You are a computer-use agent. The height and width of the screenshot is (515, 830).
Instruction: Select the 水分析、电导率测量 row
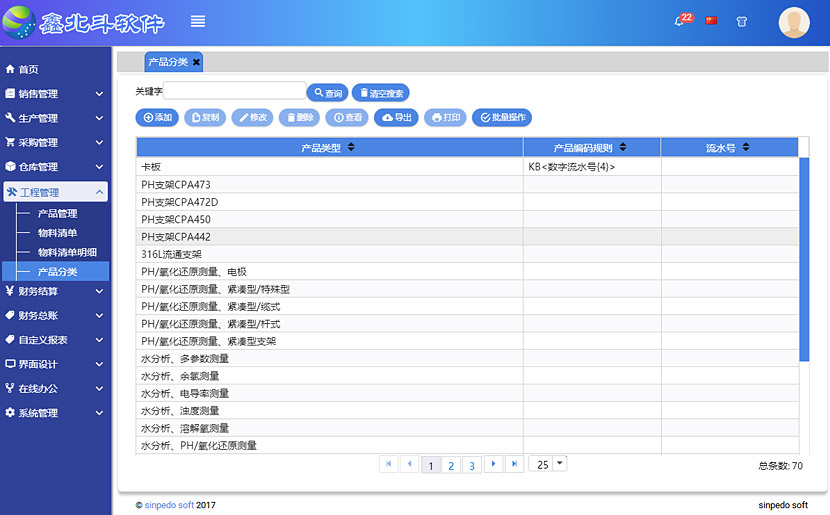[x=467, y=394]
